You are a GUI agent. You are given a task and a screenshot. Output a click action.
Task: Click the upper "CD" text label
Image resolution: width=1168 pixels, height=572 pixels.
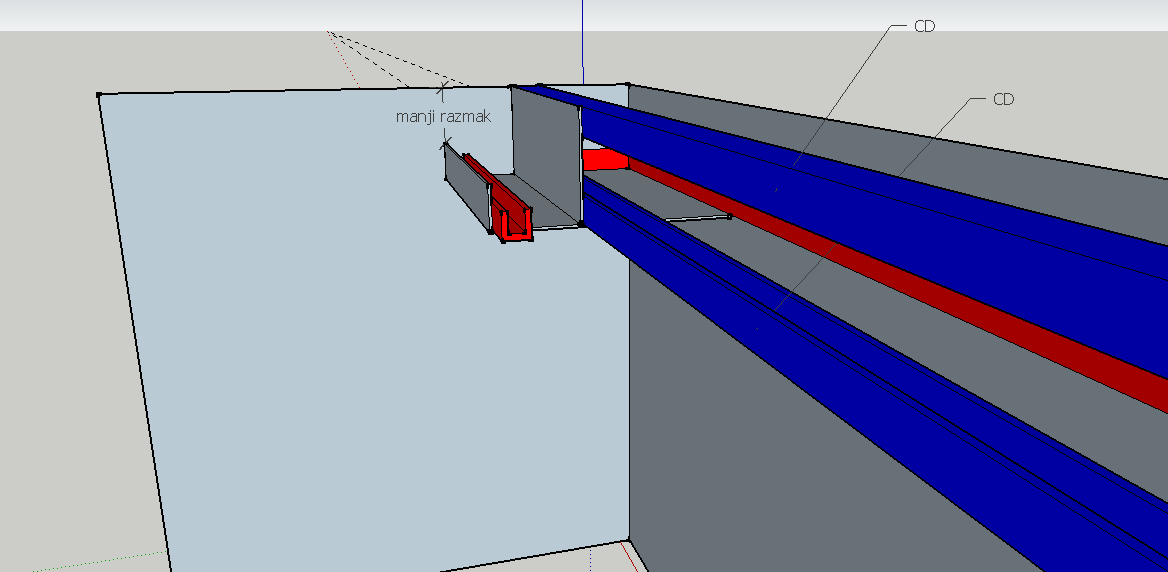tap(924, 27)
